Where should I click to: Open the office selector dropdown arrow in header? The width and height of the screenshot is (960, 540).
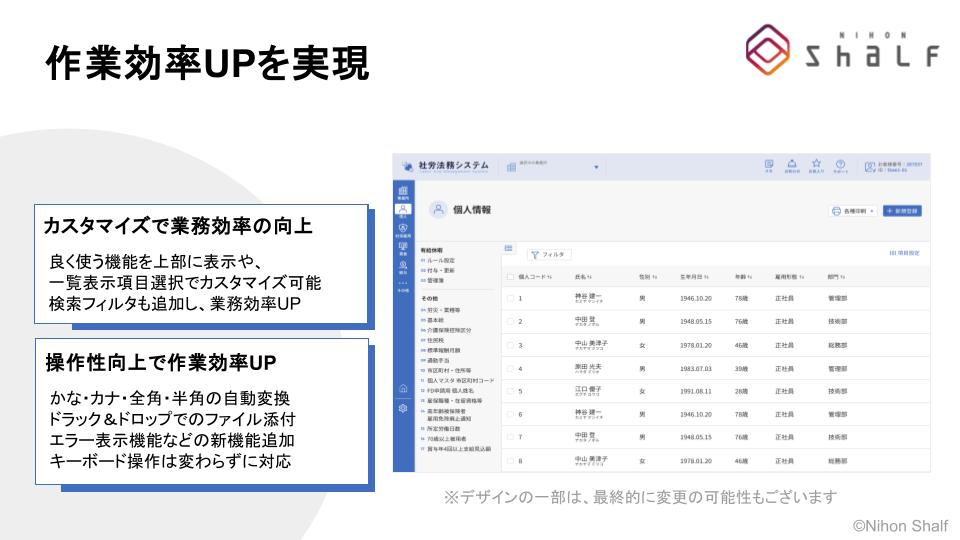click(596, 167)
